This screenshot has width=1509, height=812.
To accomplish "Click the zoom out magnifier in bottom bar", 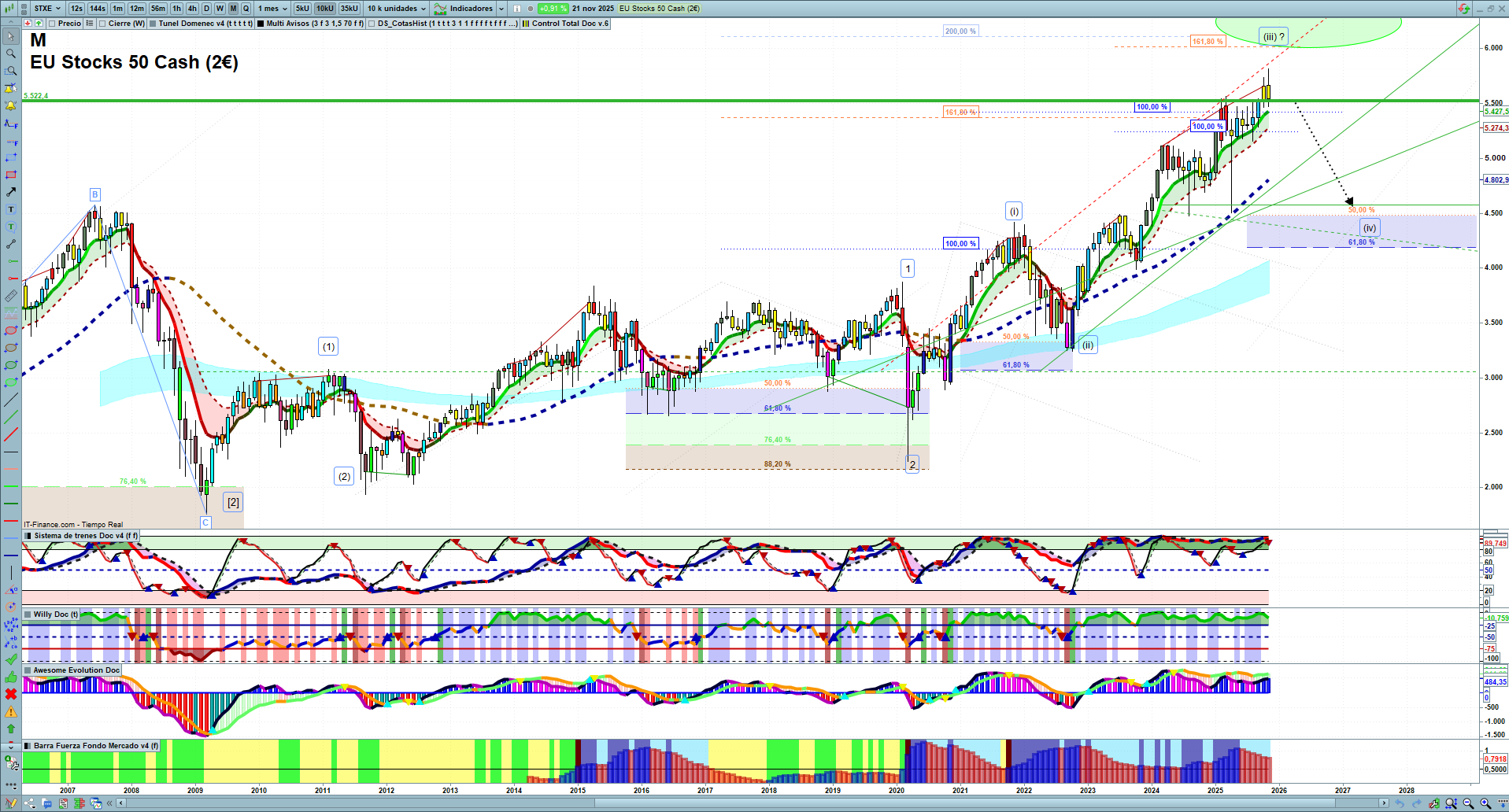I will coord(1468,803).
